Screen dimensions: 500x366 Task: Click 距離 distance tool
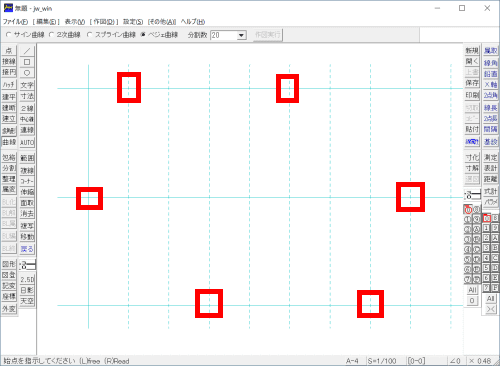490,179
